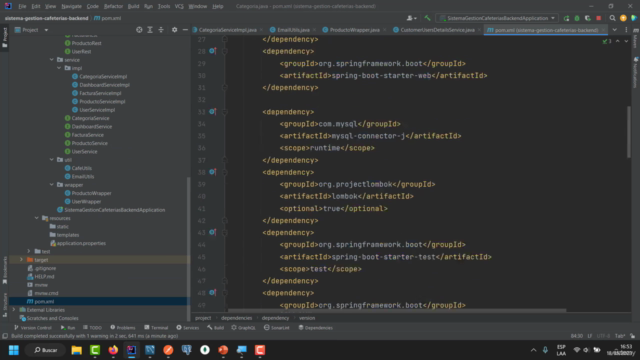640x360 pixels.
Task: Open the Notifications sidebar tab
Action: [636, 73]
